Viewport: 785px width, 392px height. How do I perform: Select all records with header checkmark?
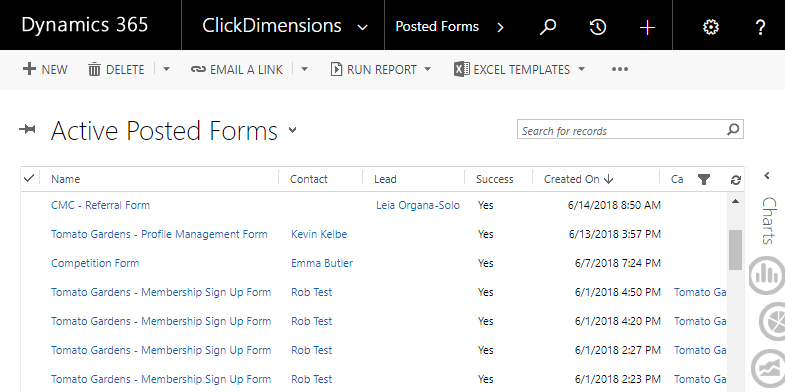(29, 178)
